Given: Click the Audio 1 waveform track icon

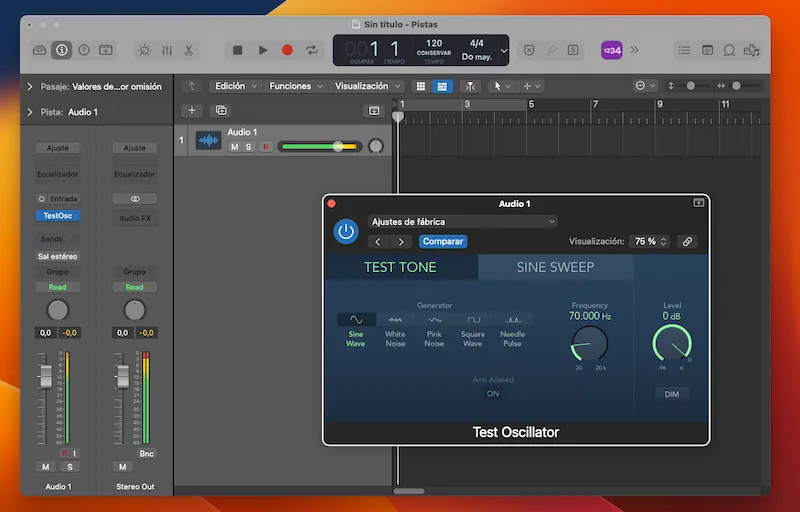Looking at the screenshot, I should pyautogui.click(x=208, y=140).
